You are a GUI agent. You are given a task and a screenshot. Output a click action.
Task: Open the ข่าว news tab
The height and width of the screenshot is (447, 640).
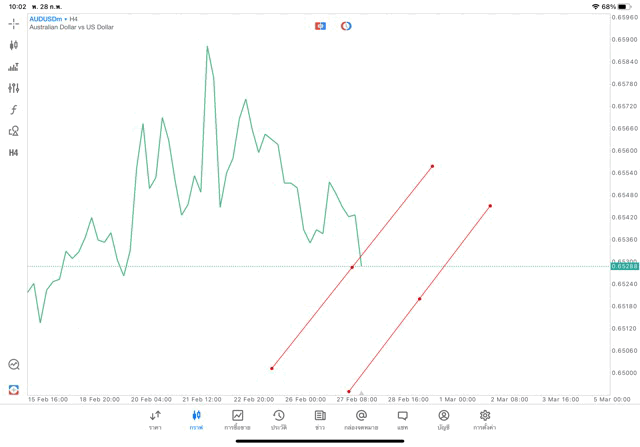(x=320, y=420)
